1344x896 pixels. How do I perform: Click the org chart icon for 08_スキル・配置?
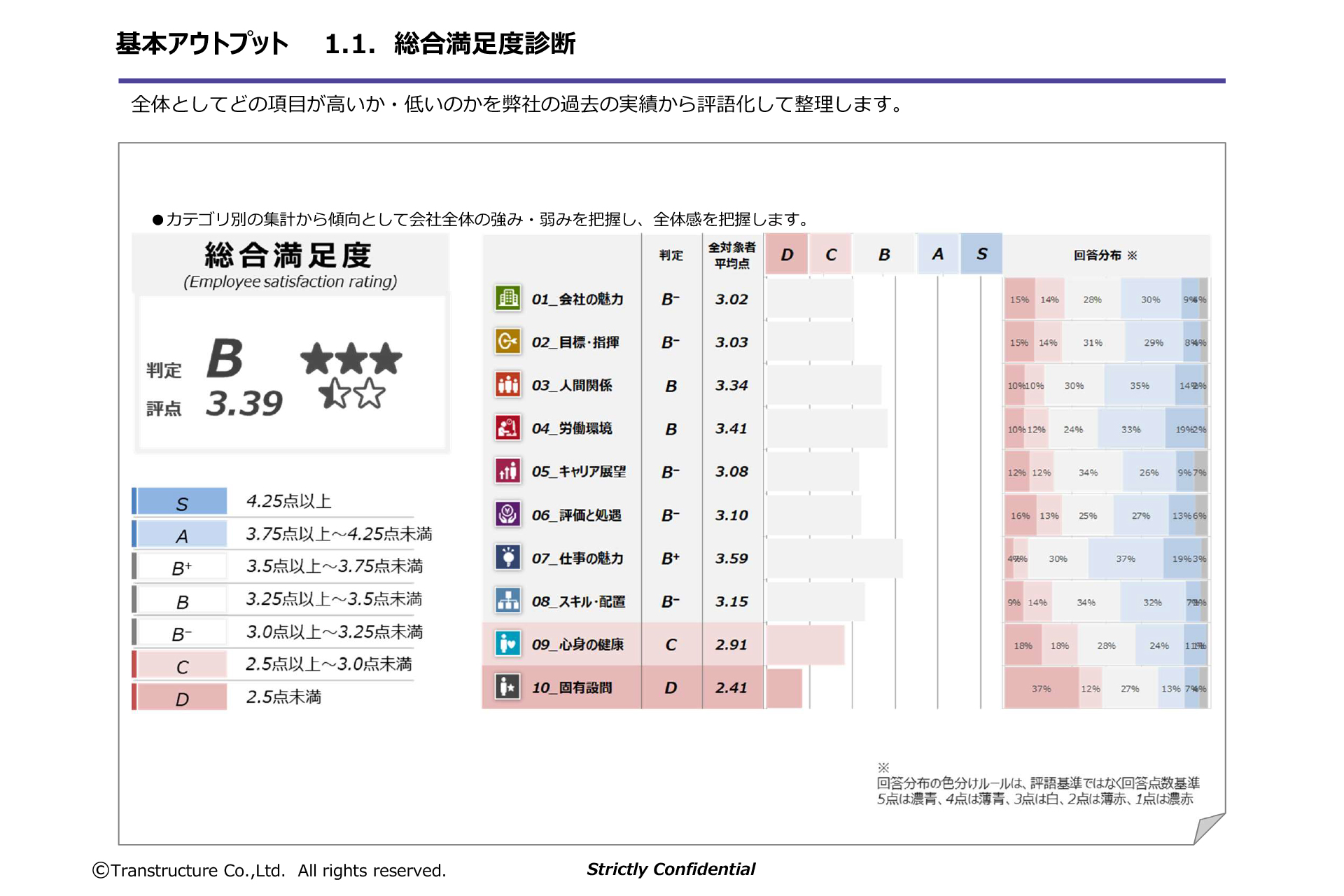coord(507,601)
